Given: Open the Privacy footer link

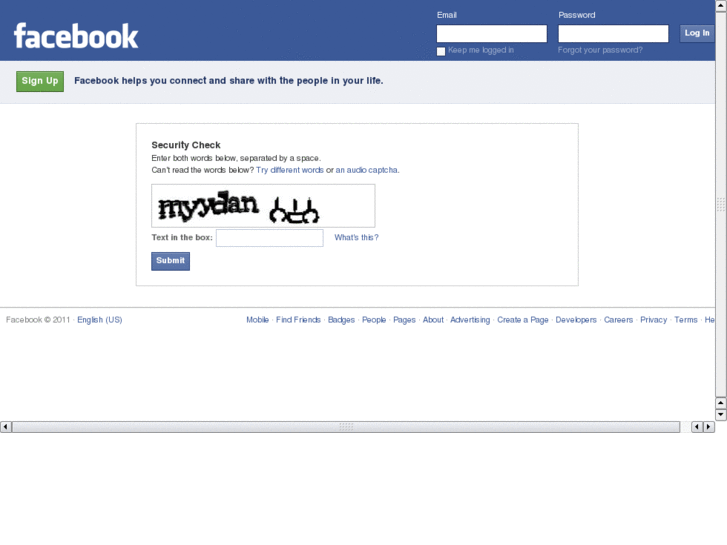Looking at the screenshot, I should tap(653, 320).
